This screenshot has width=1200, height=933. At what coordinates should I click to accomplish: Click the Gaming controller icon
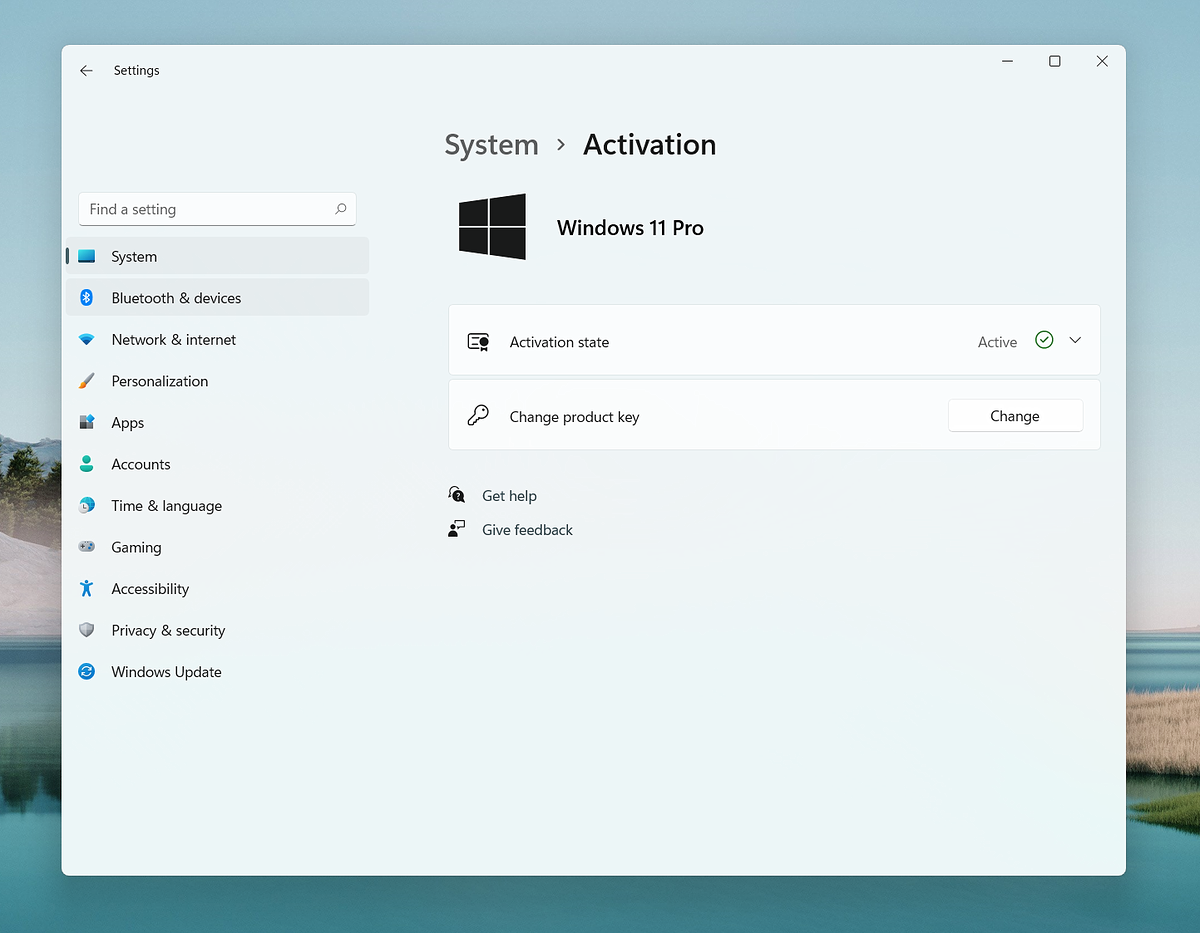pyautogui.click(x=87, y=547)
